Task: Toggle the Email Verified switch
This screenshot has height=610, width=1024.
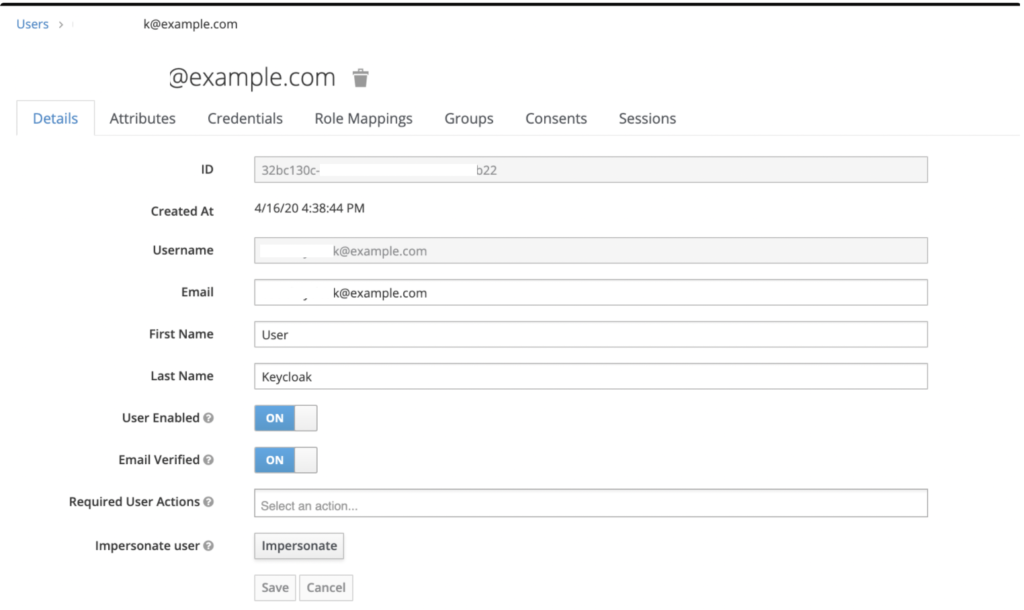Action: 286,460
